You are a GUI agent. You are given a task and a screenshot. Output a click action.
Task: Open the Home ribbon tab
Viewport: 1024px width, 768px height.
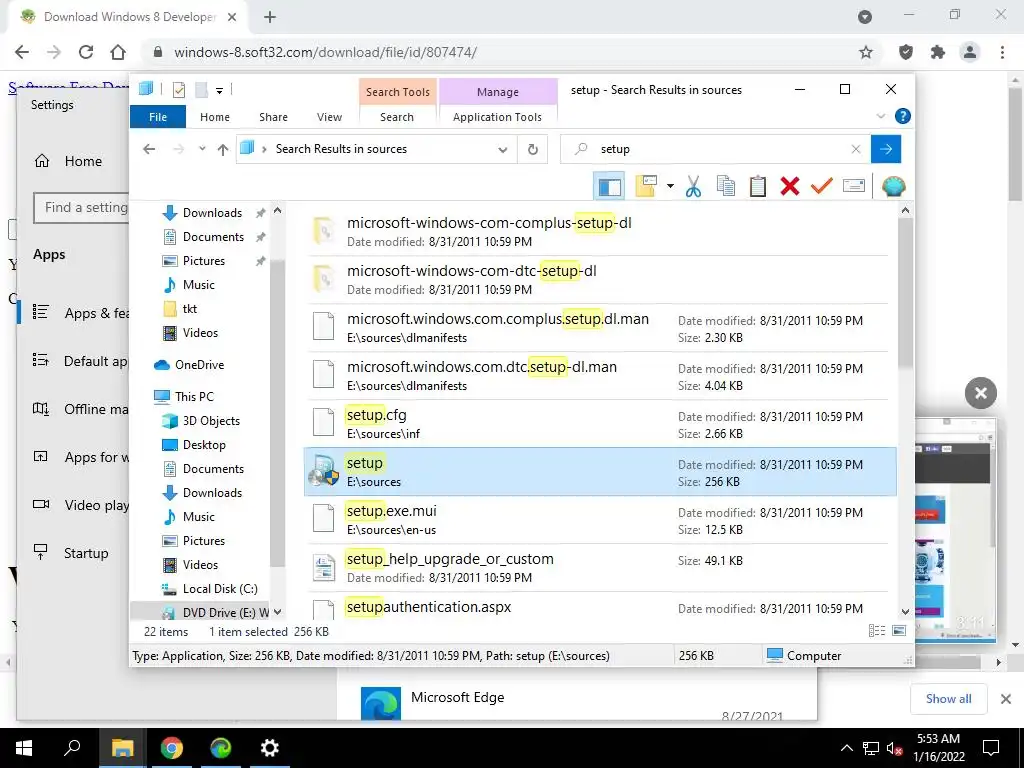pos(215,117)
